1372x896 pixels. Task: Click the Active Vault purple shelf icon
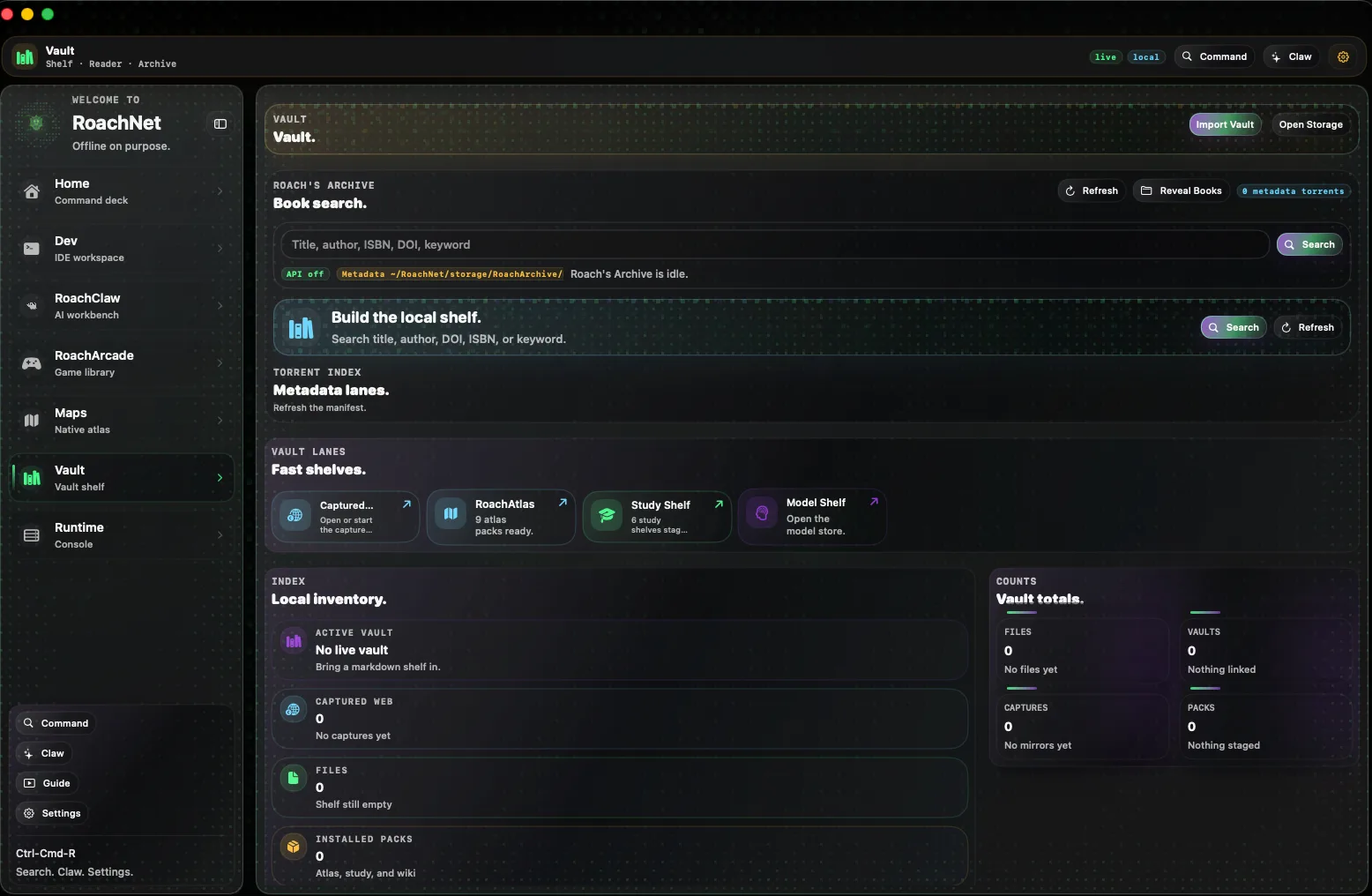coord(294,641)
